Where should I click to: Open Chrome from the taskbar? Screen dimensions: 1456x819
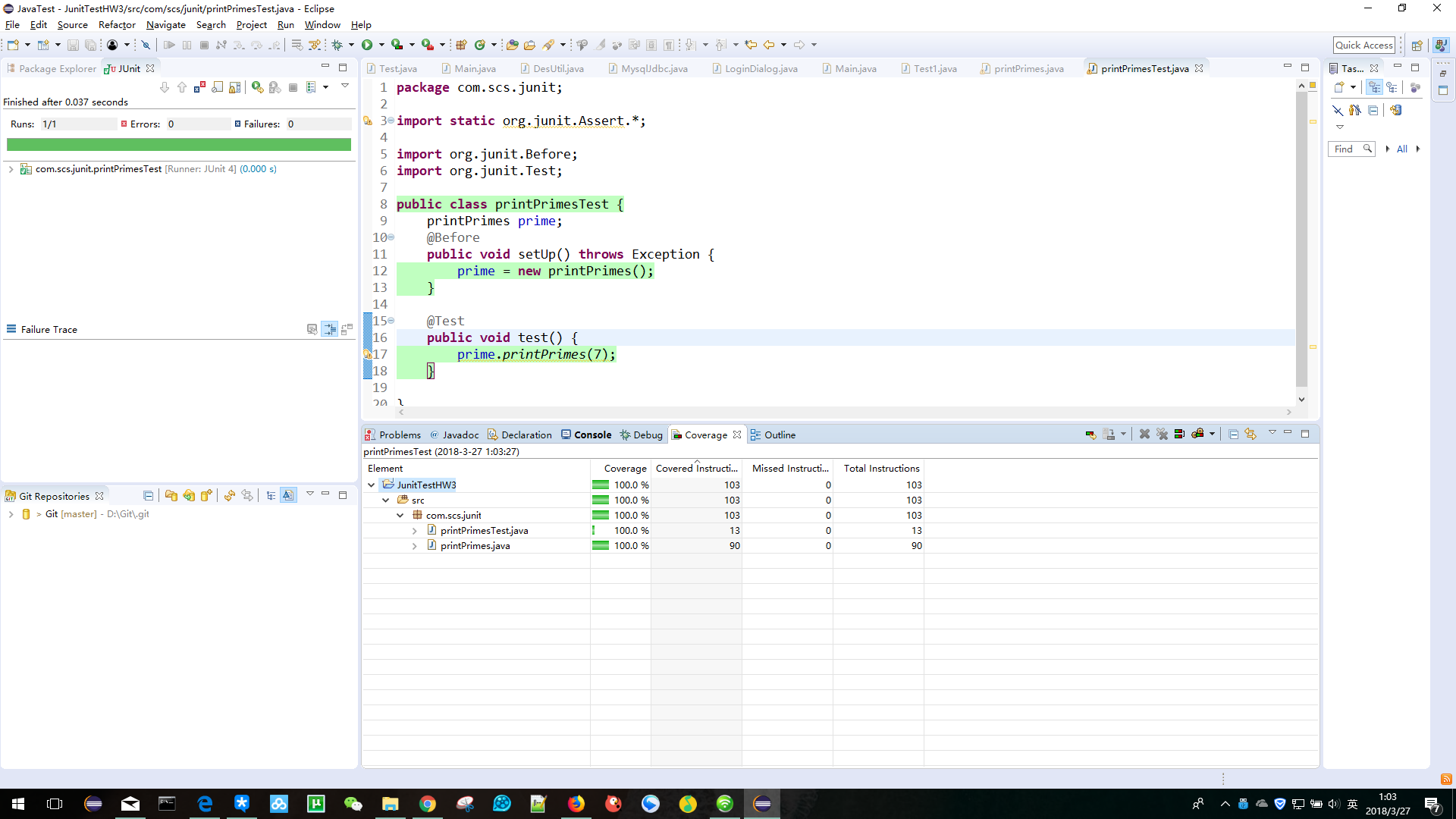428,804
